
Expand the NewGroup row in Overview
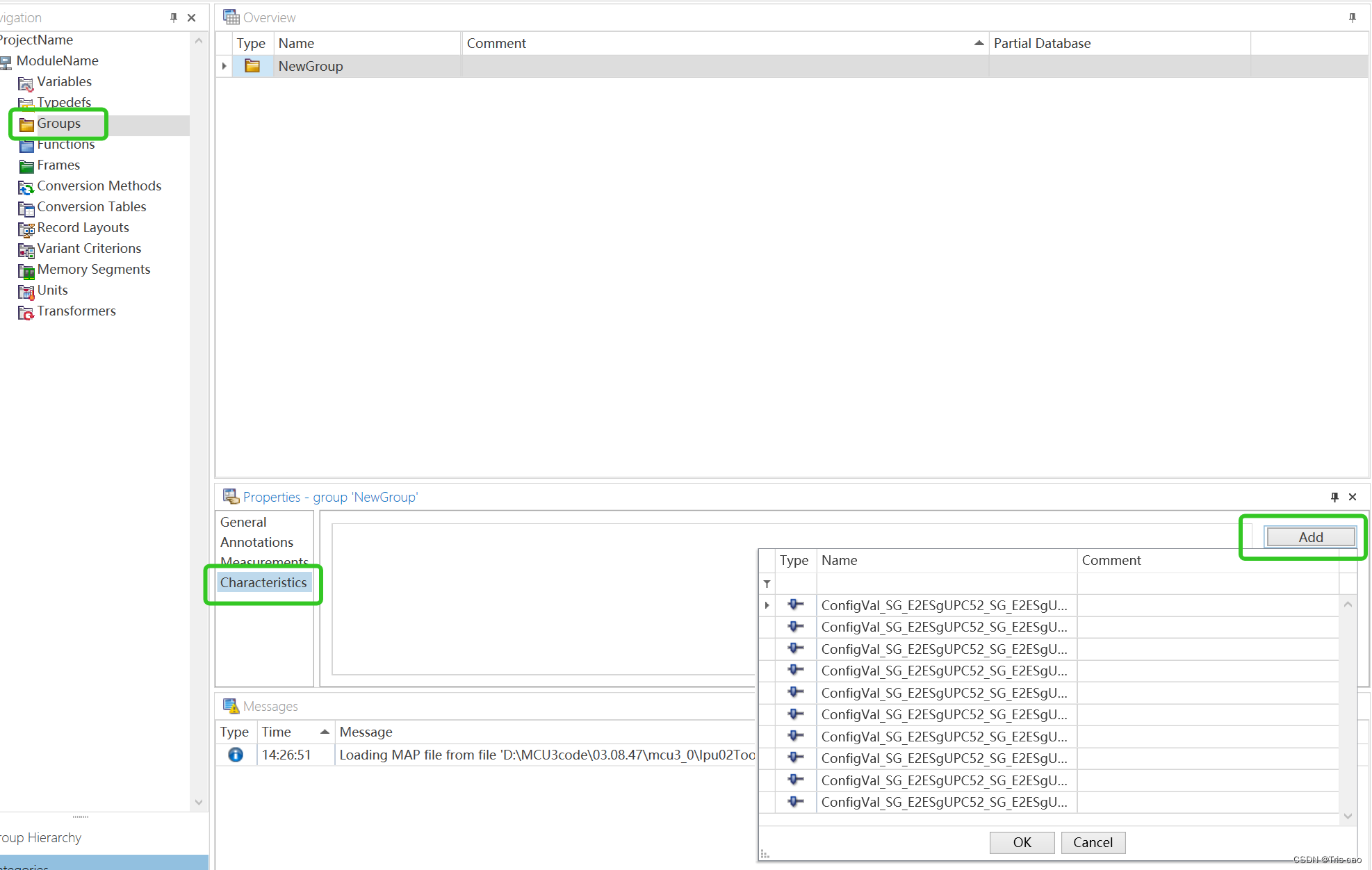pos(224,65)
